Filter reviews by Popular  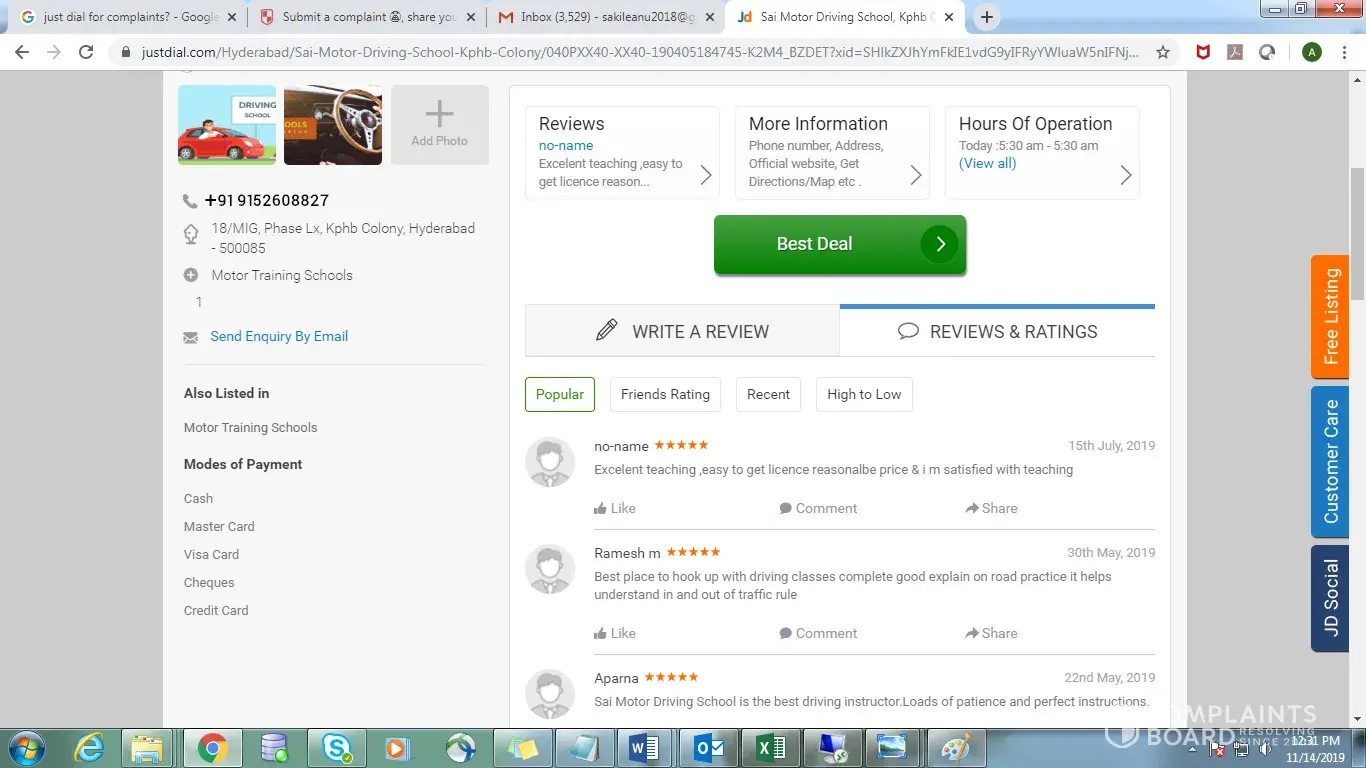pos(560,394)
